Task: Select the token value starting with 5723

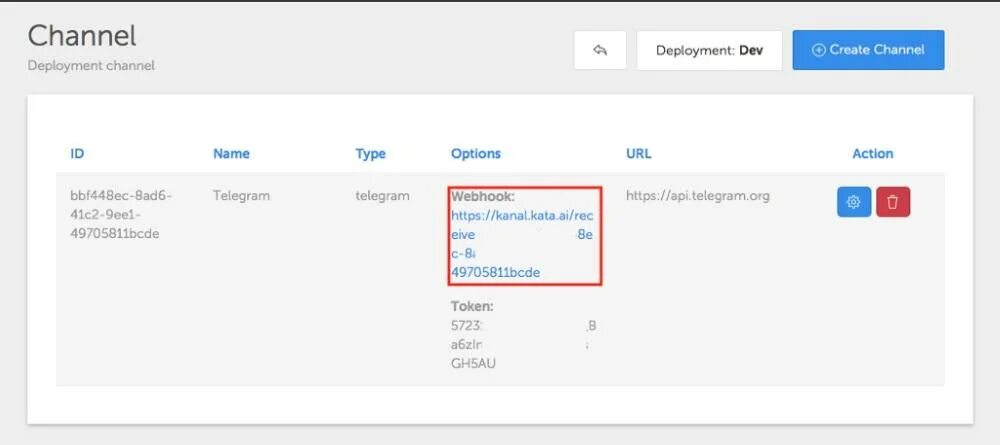Action: pos(523,344)
